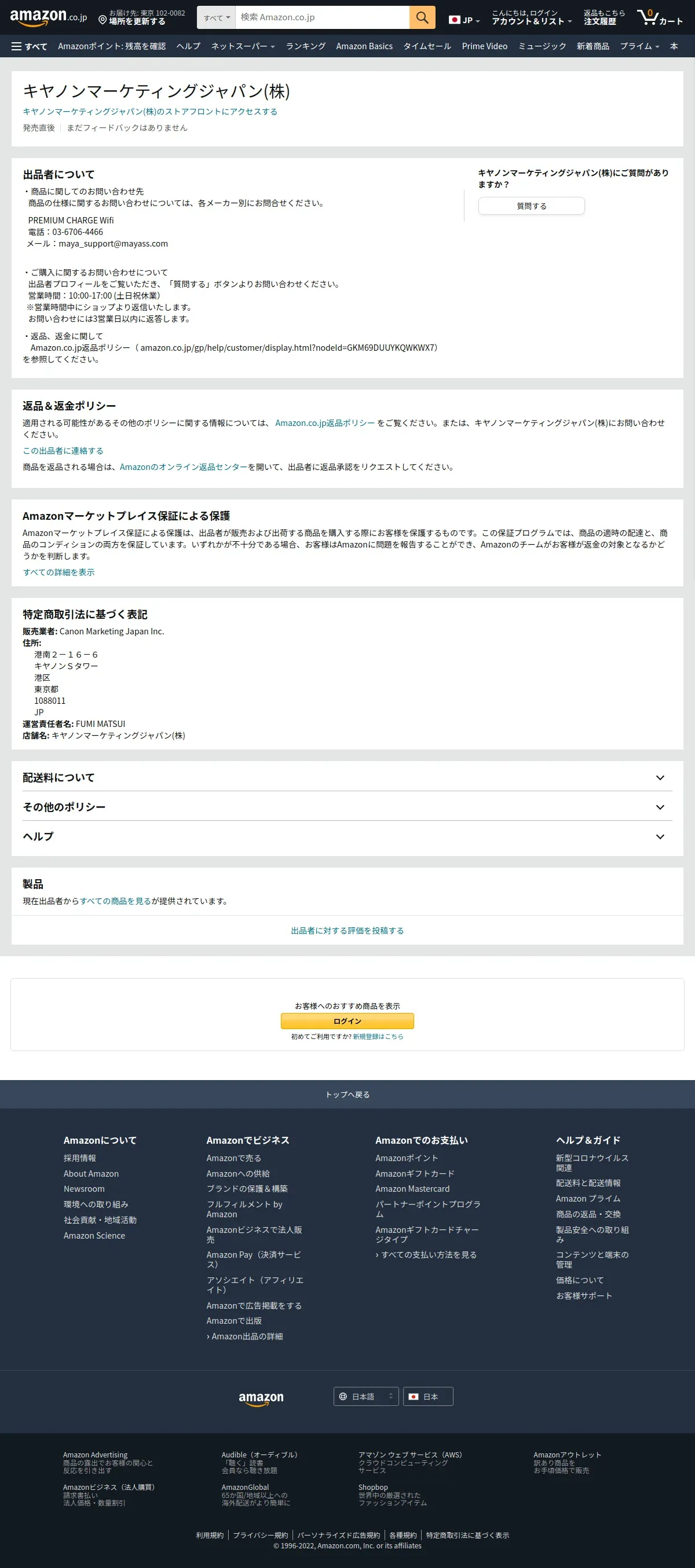Open プライバシー規約 footer link
Screen dimensions: 695x1568
tap(260, 1535)
